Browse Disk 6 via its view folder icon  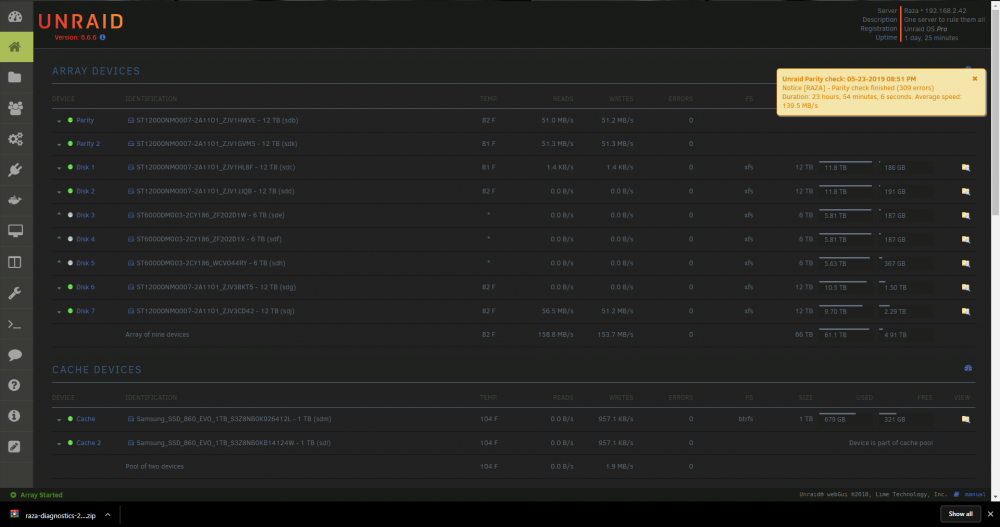(x=966, y=288)
